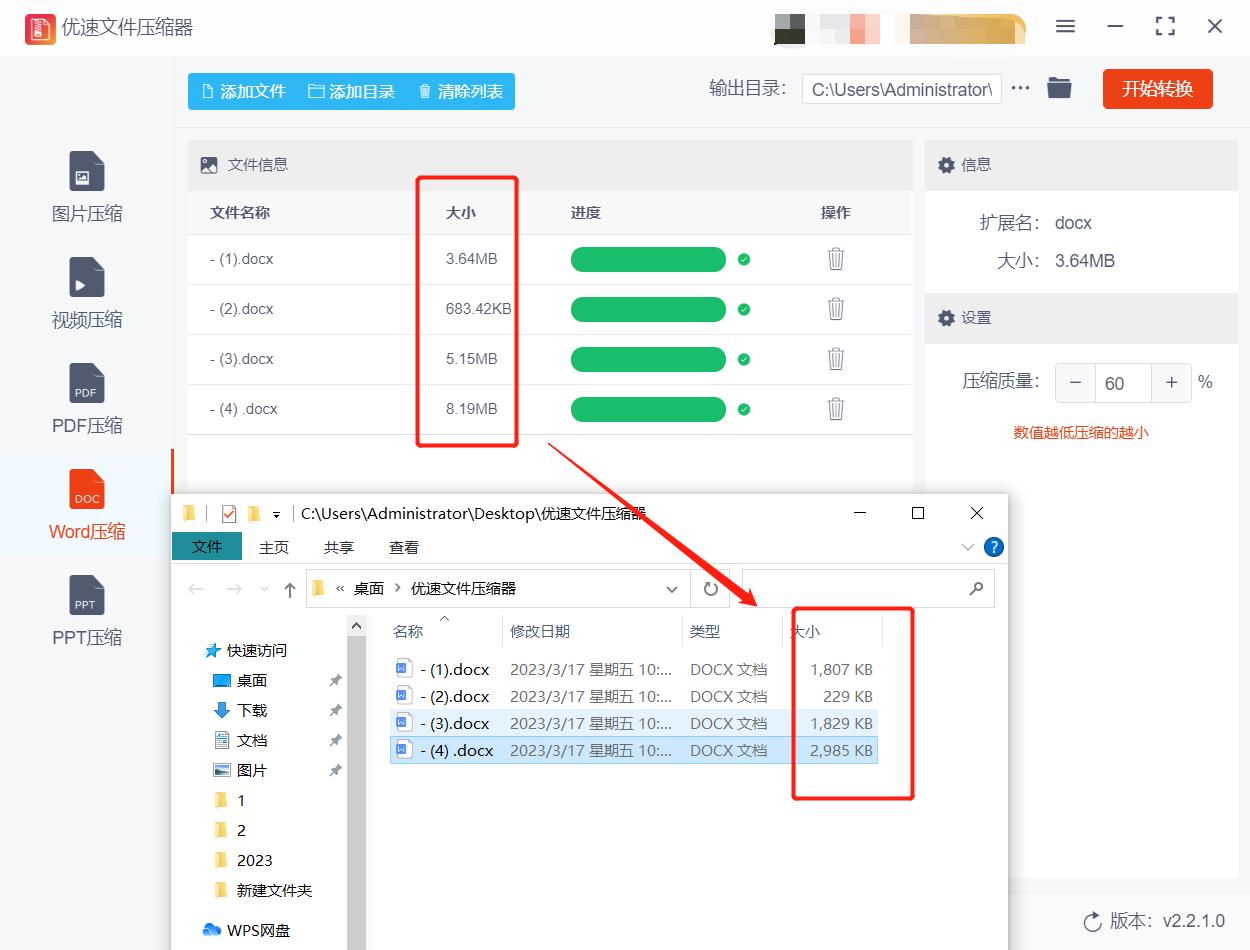1250x950 pixels.
Task: Select the PDF压缩 sidebar icon
Action: click(x=86, y=398)
